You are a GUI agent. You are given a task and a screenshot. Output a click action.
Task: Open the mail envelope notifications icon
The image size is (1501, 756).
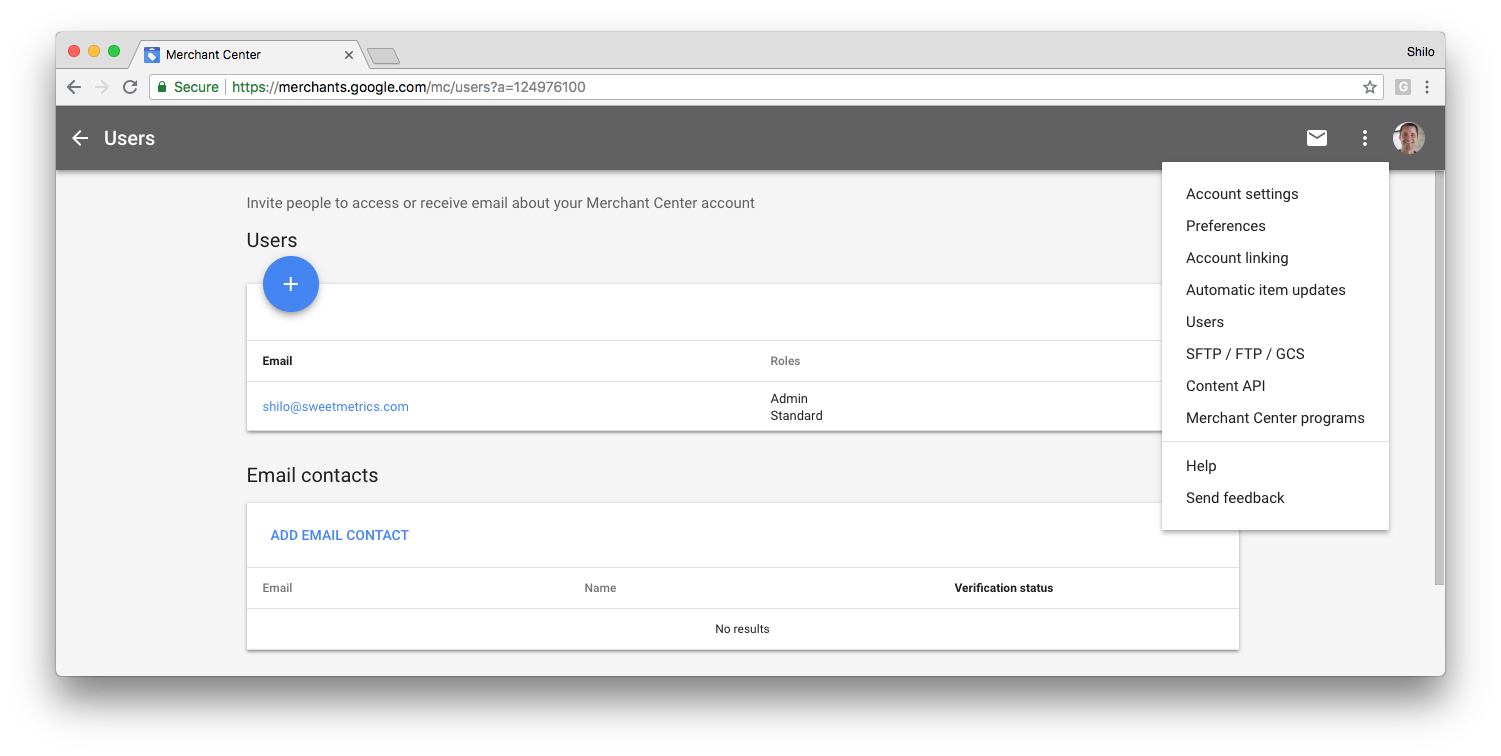tap(1317, 138)
